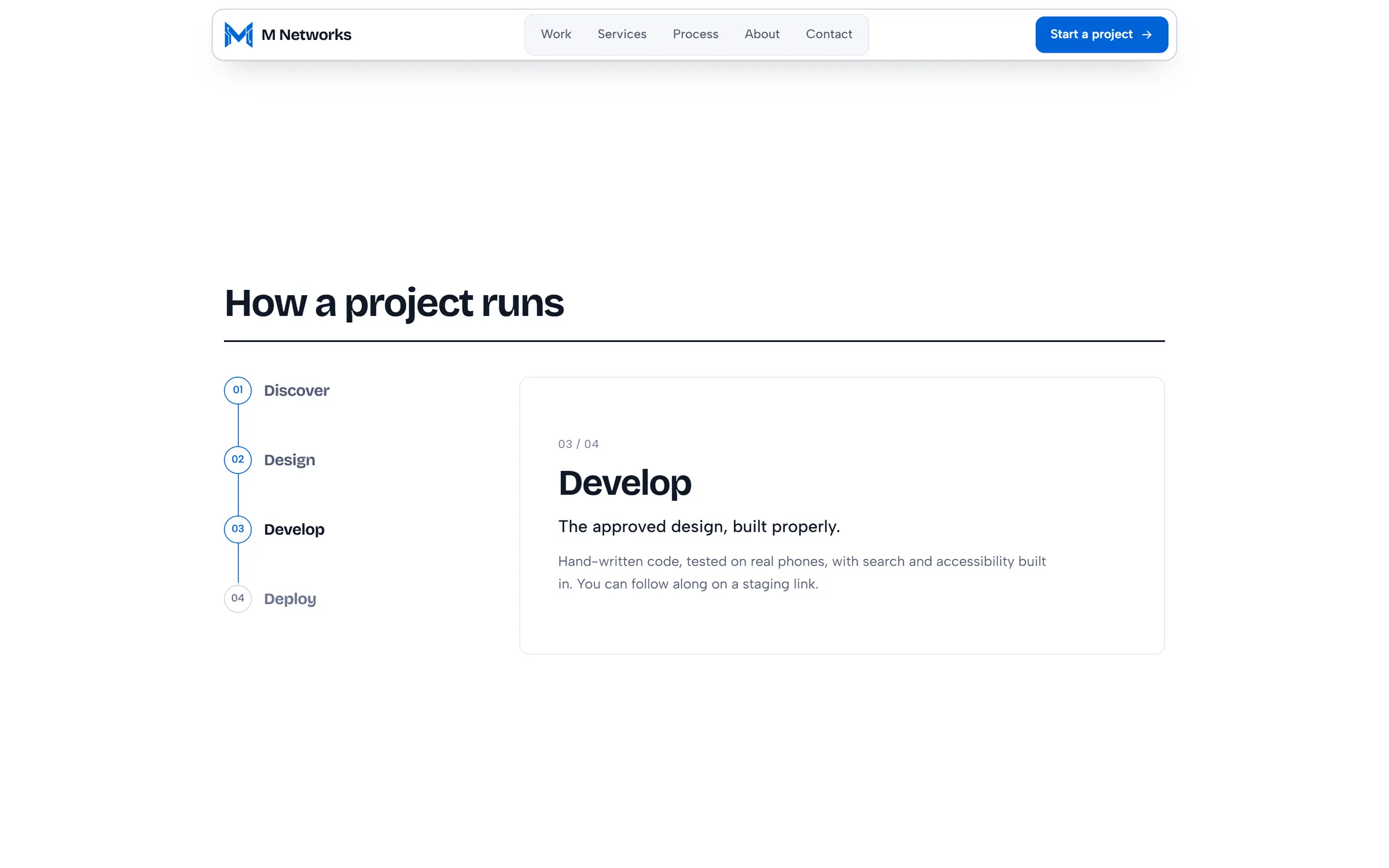Click the Start a project button
The height and width of the screenshot is (868, 1389).
click(x=1101, y=35)
